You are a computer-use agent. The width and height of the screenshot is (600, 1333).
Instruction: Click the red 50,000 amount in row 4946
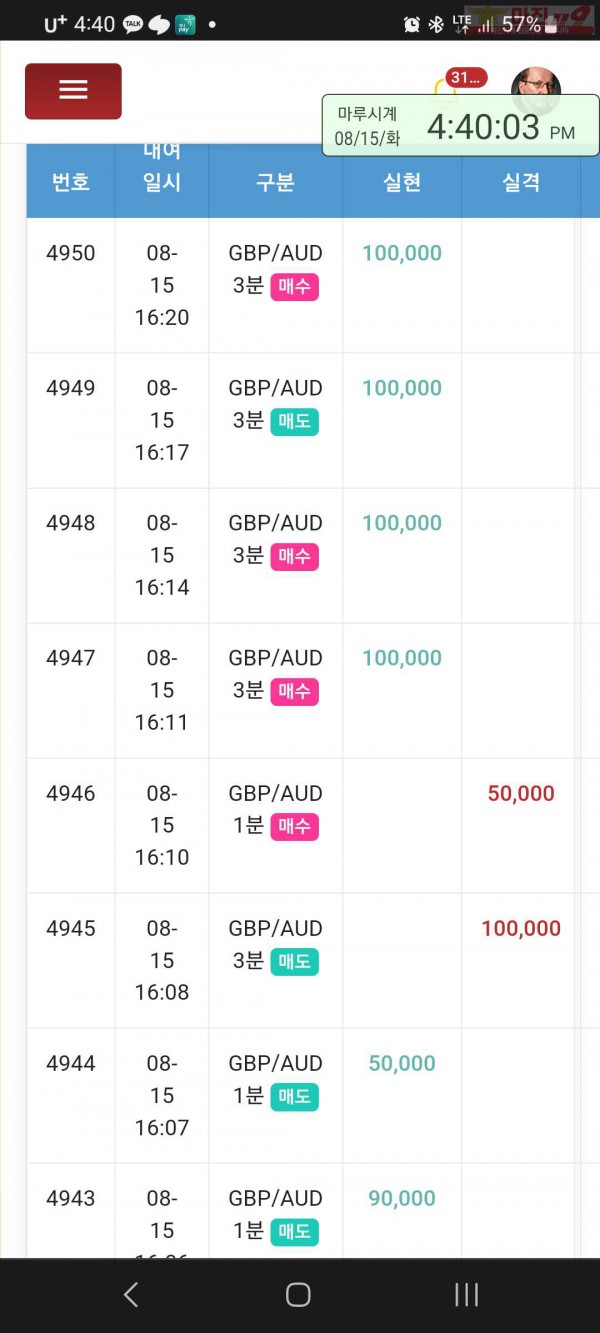point(521,793)
